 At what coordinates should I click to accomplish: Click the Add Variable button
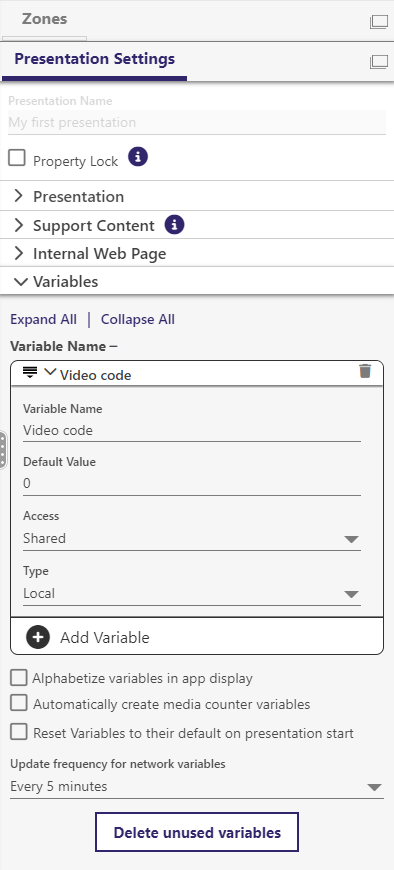[x=197, y=637]
